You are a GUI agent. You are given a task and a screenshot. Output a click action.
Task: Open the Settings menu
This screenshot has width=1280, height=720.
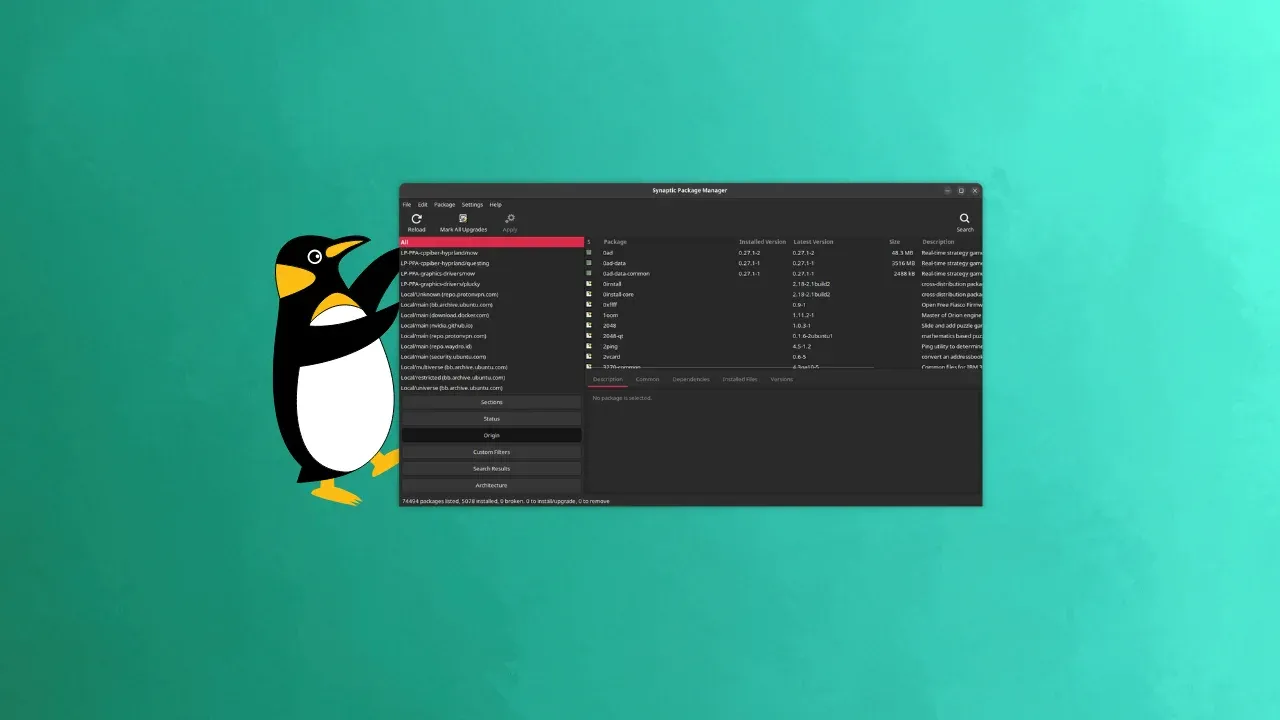pos(471,204)
